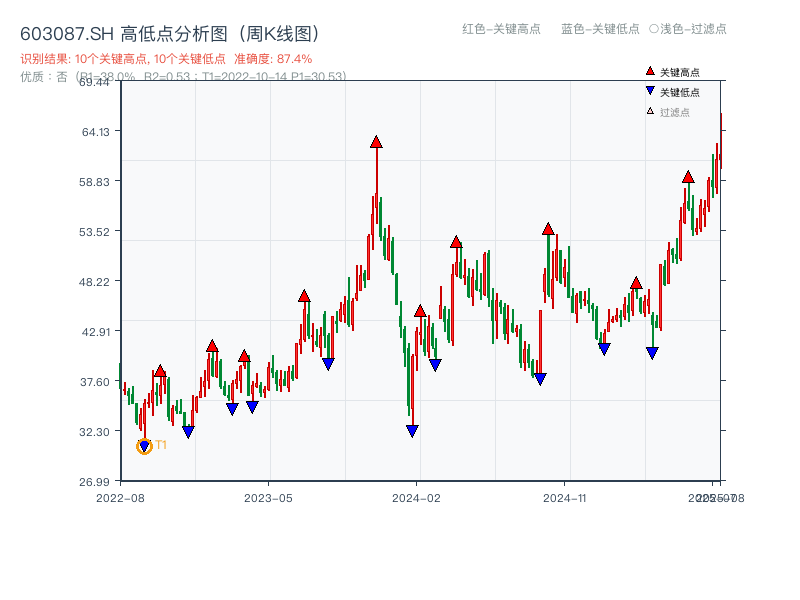Select the blue low marker near 39.4 in mid-2023
The width and height of the screenshot is (800, 600).
[x=329, y=364]
